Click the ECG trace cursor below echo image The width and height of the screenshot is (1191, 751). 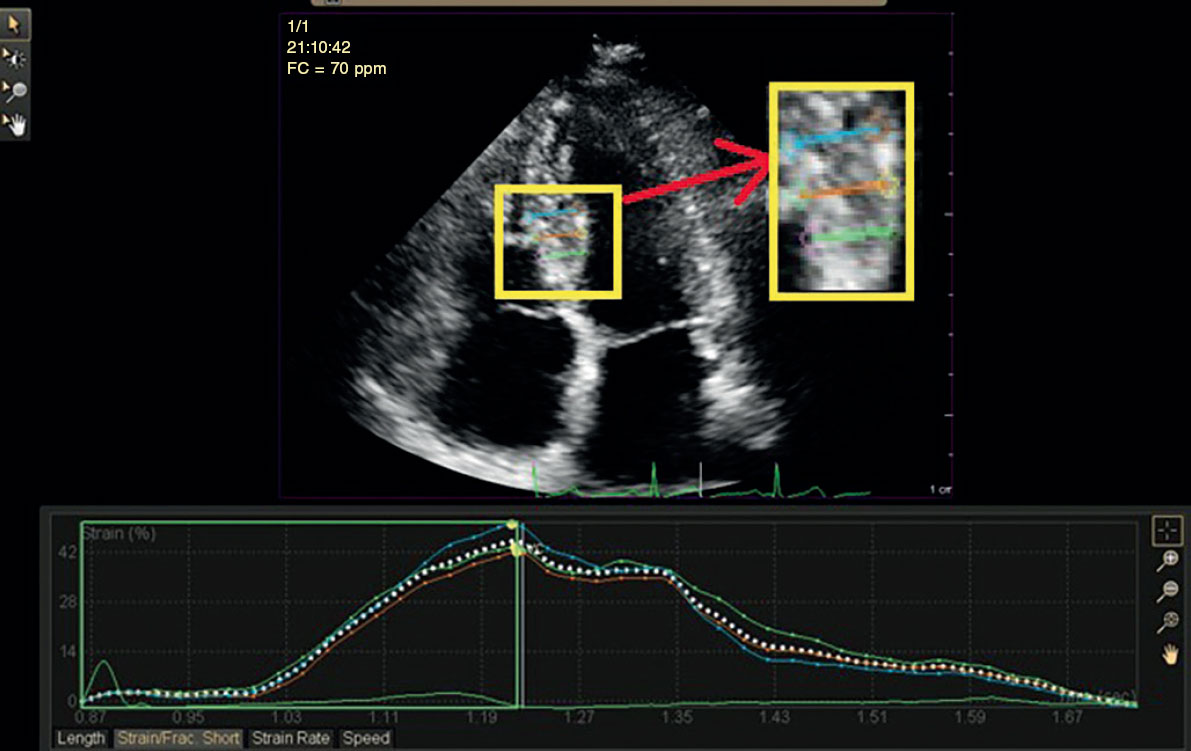click(702, 480)
